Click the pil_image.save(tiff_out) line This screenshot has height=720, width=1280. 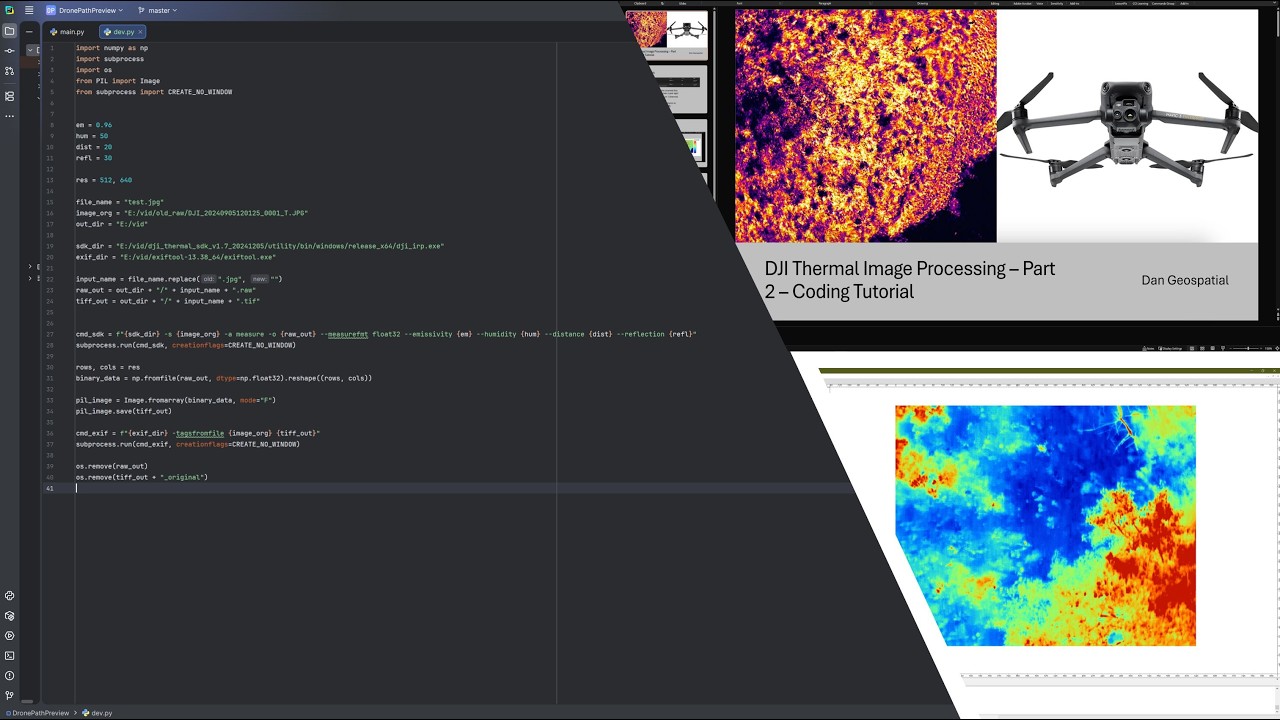(124, 411)
